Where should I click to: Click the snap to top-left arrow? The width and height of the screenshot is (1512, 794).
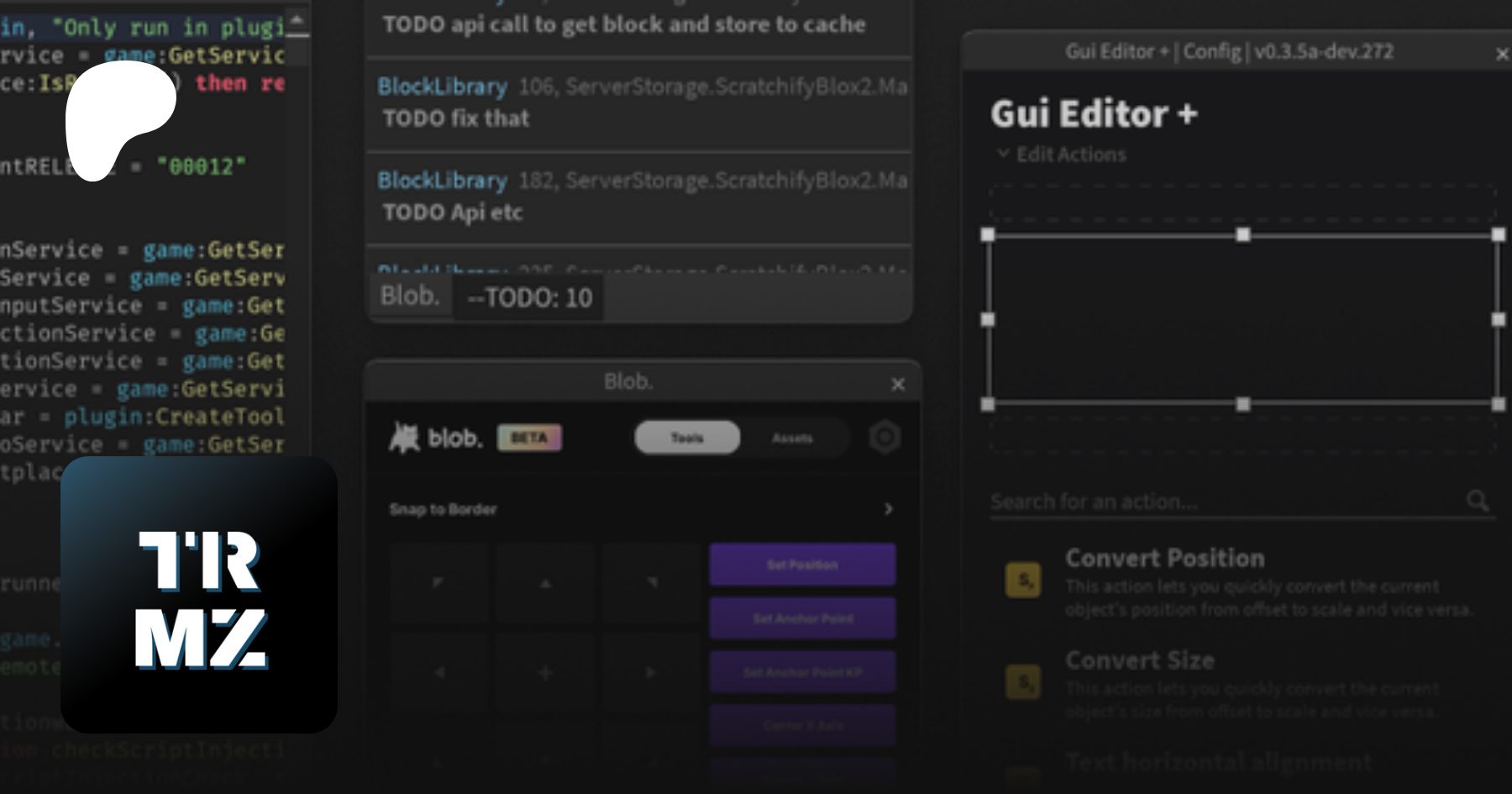(x=438, y=581)
